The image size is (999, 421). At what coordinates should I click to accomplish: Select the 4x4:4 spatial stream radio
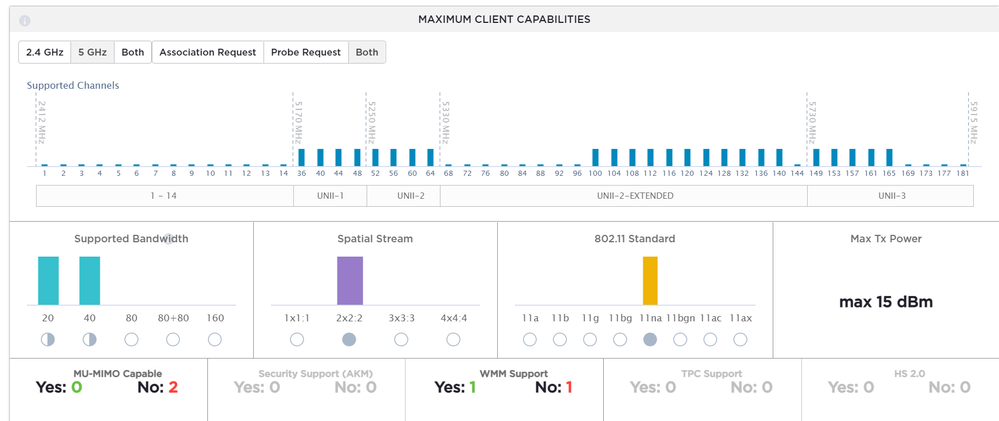453,339
